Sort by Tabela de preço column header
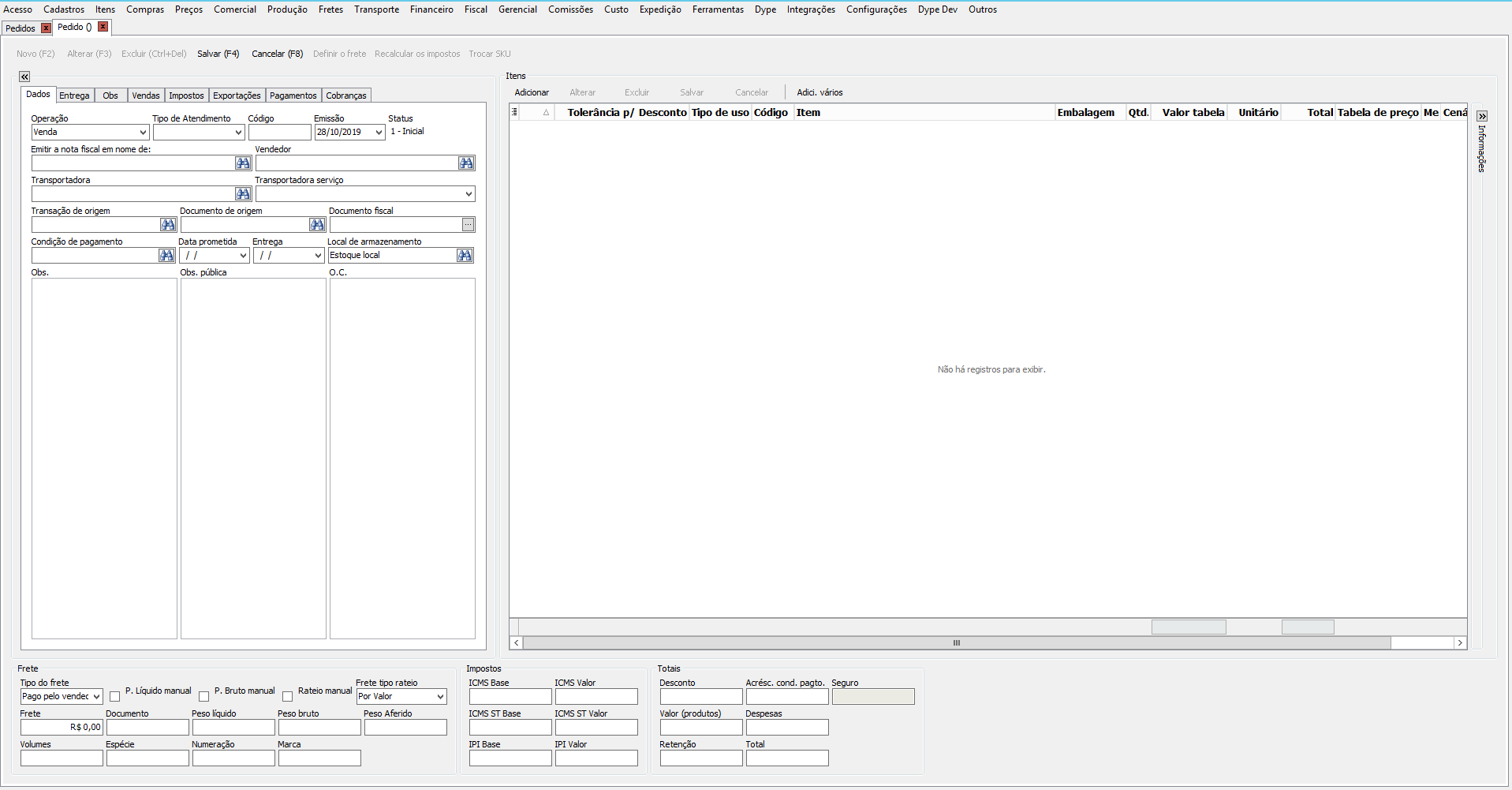 (x=1378, y=112)
